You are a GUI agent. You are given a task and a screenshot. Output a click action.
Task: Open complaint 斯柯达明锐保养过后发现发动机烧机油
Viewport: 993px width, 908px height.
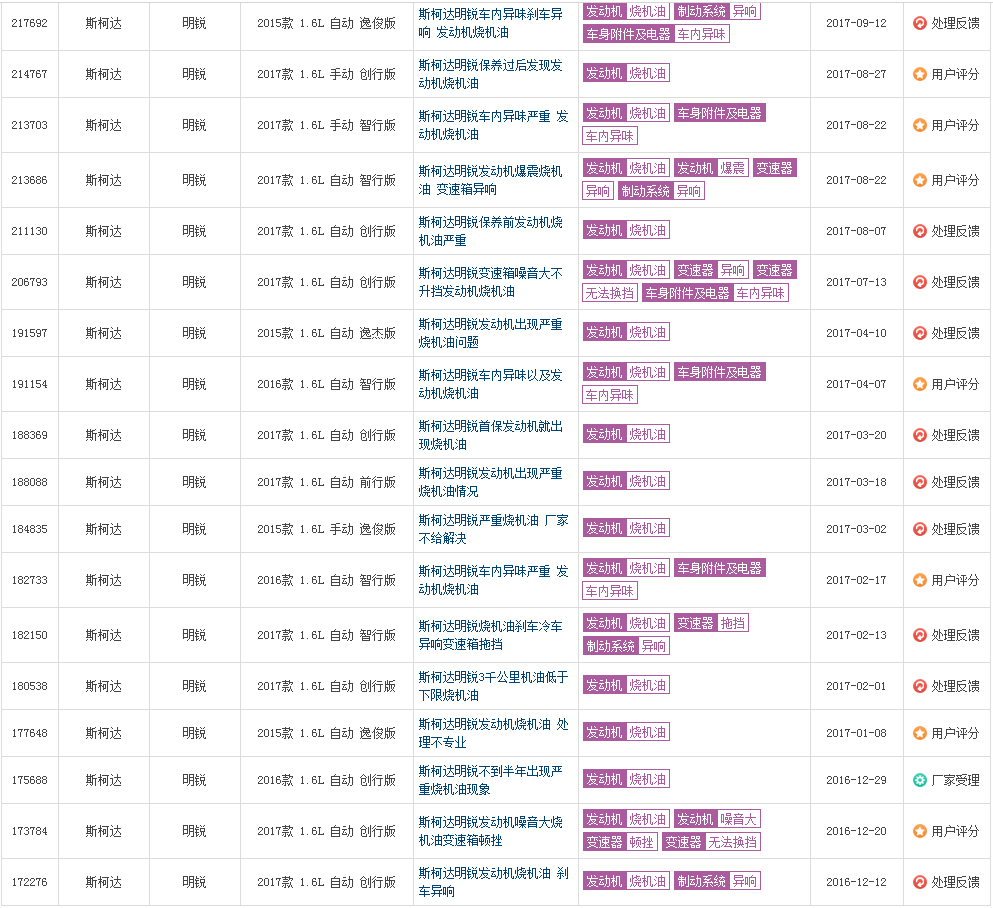pyautogui.click(x=490, y=74)
